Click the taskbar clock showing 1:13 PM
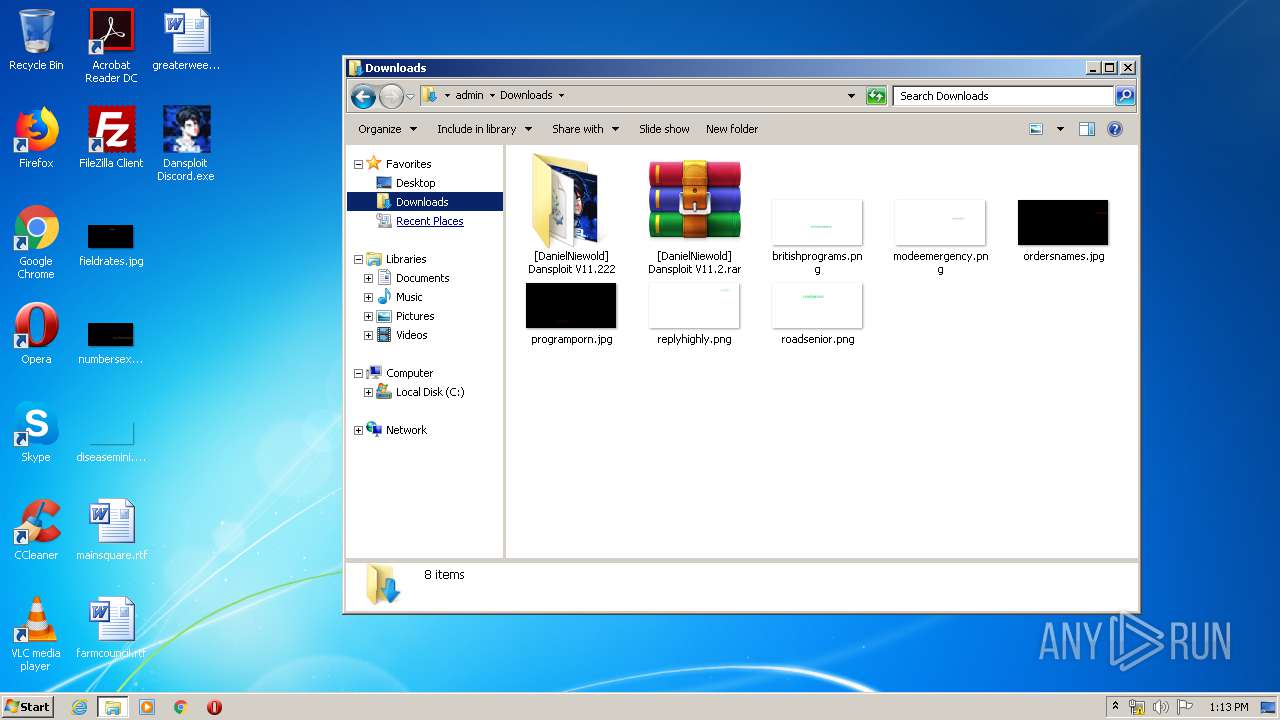Image resolution: width=1280 pixels, height=720 pixels. click(1228, 707)
